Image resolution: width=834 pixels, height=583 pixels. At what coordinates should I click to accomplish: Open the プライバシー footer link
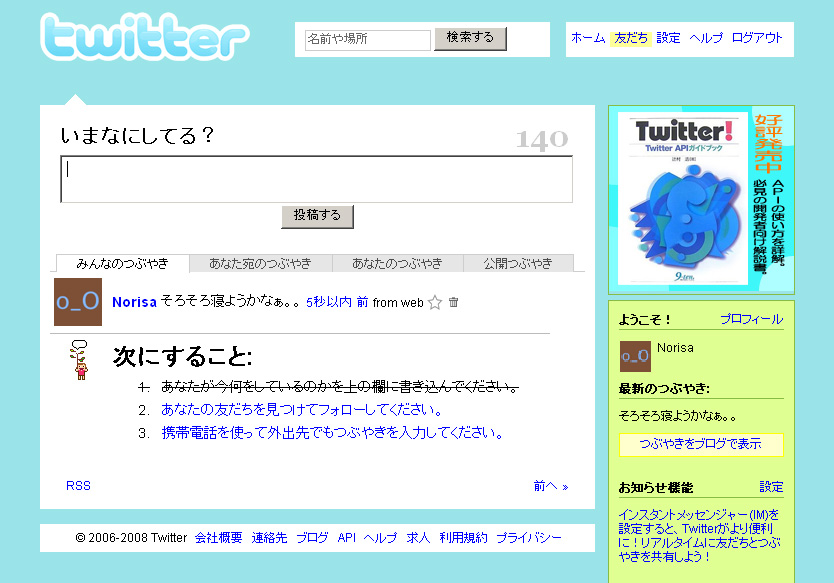coord(529,538)
